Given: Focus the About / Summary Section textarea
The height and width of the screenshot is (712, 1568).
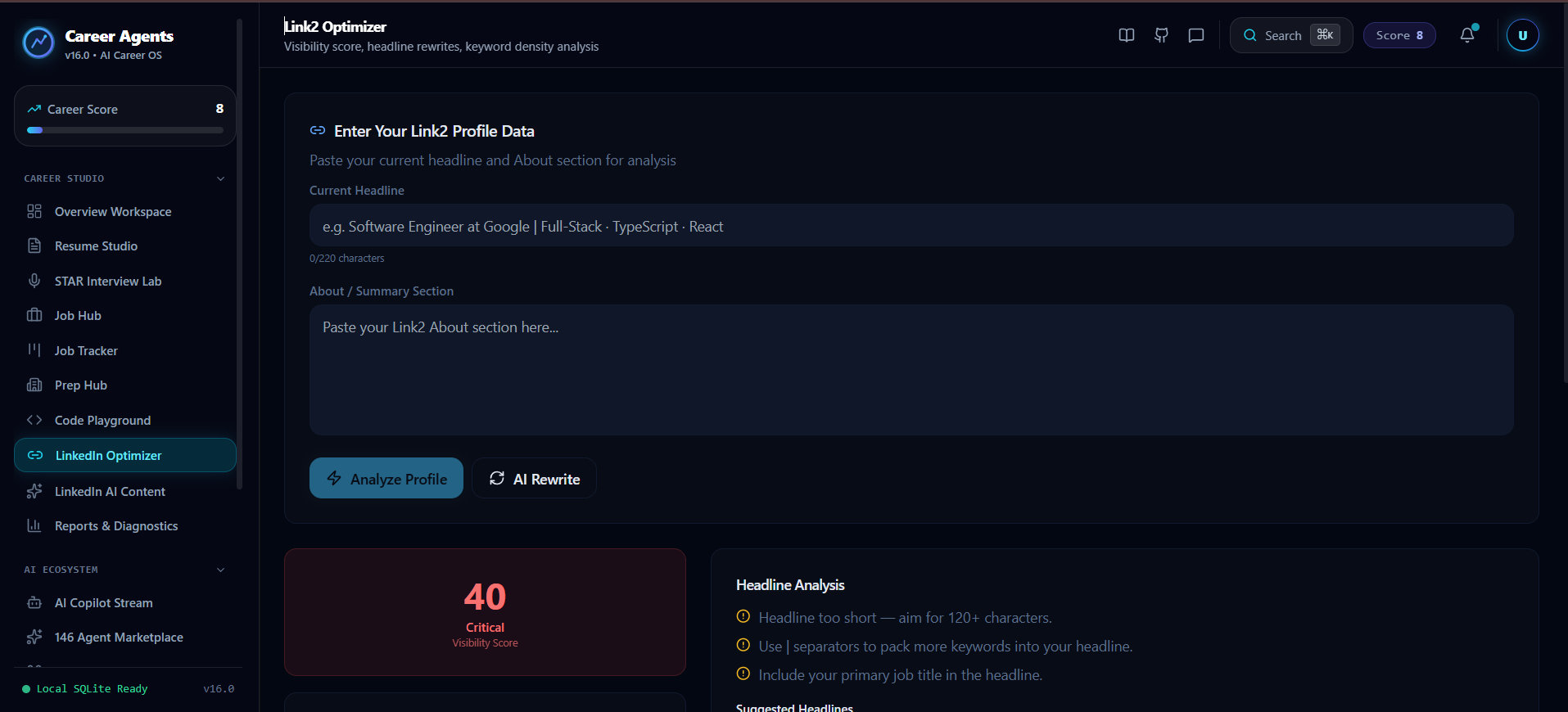Looking at the screenshot, I should 911,370.
